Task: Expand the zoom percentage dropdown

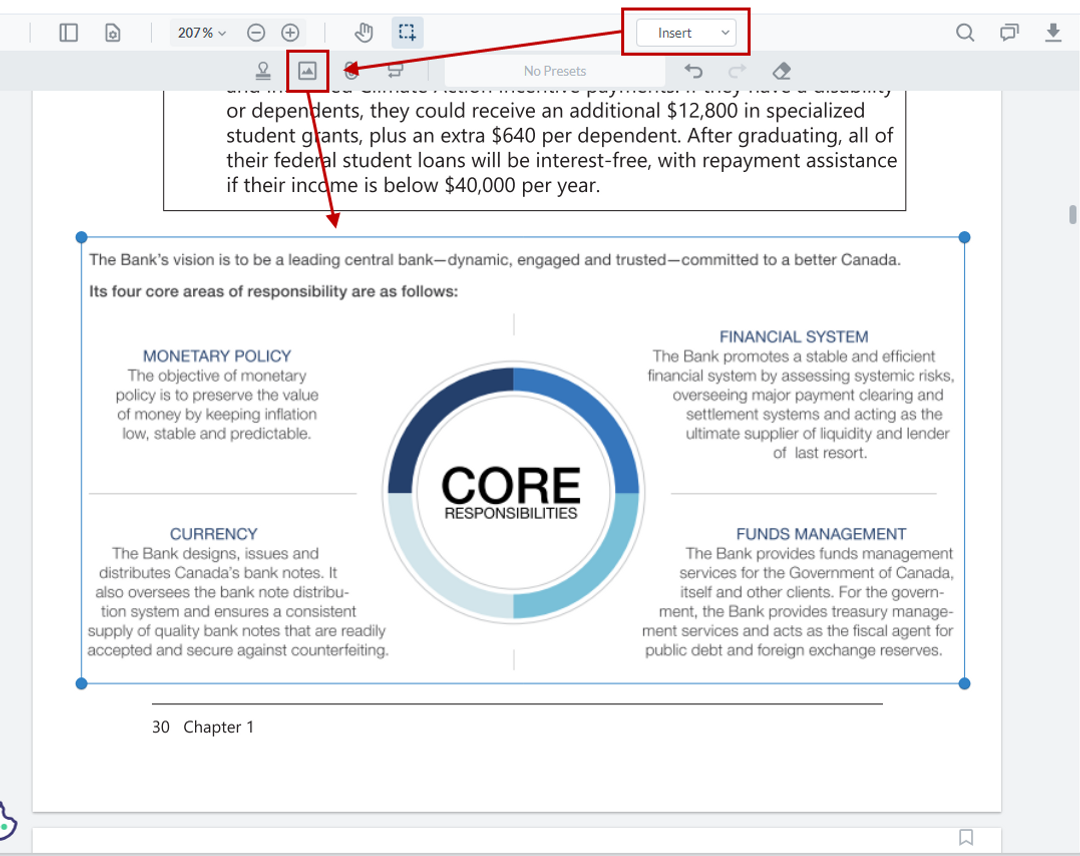Action: (201, 32)
